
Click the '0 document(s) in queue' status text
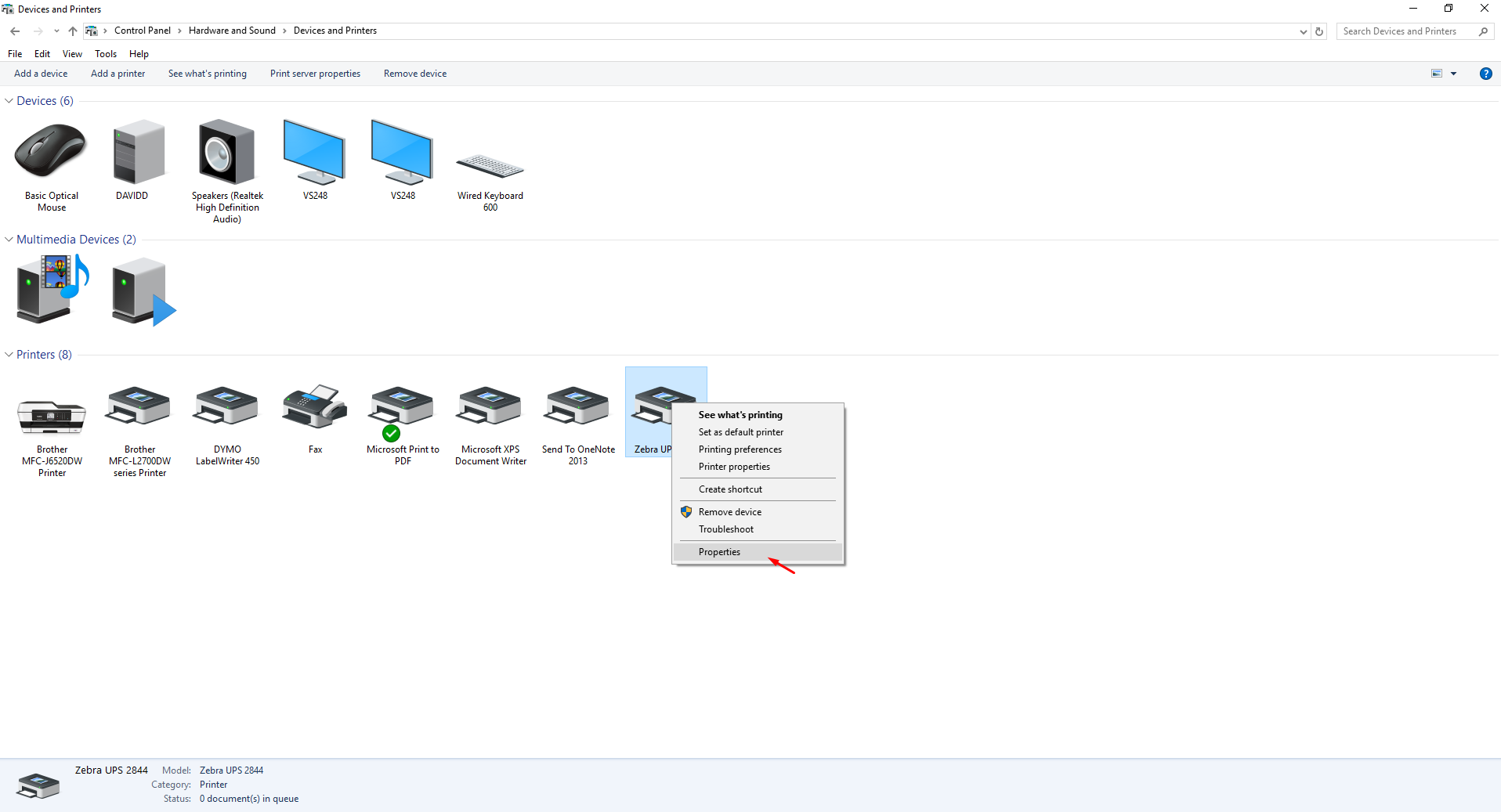coord(249,799)
